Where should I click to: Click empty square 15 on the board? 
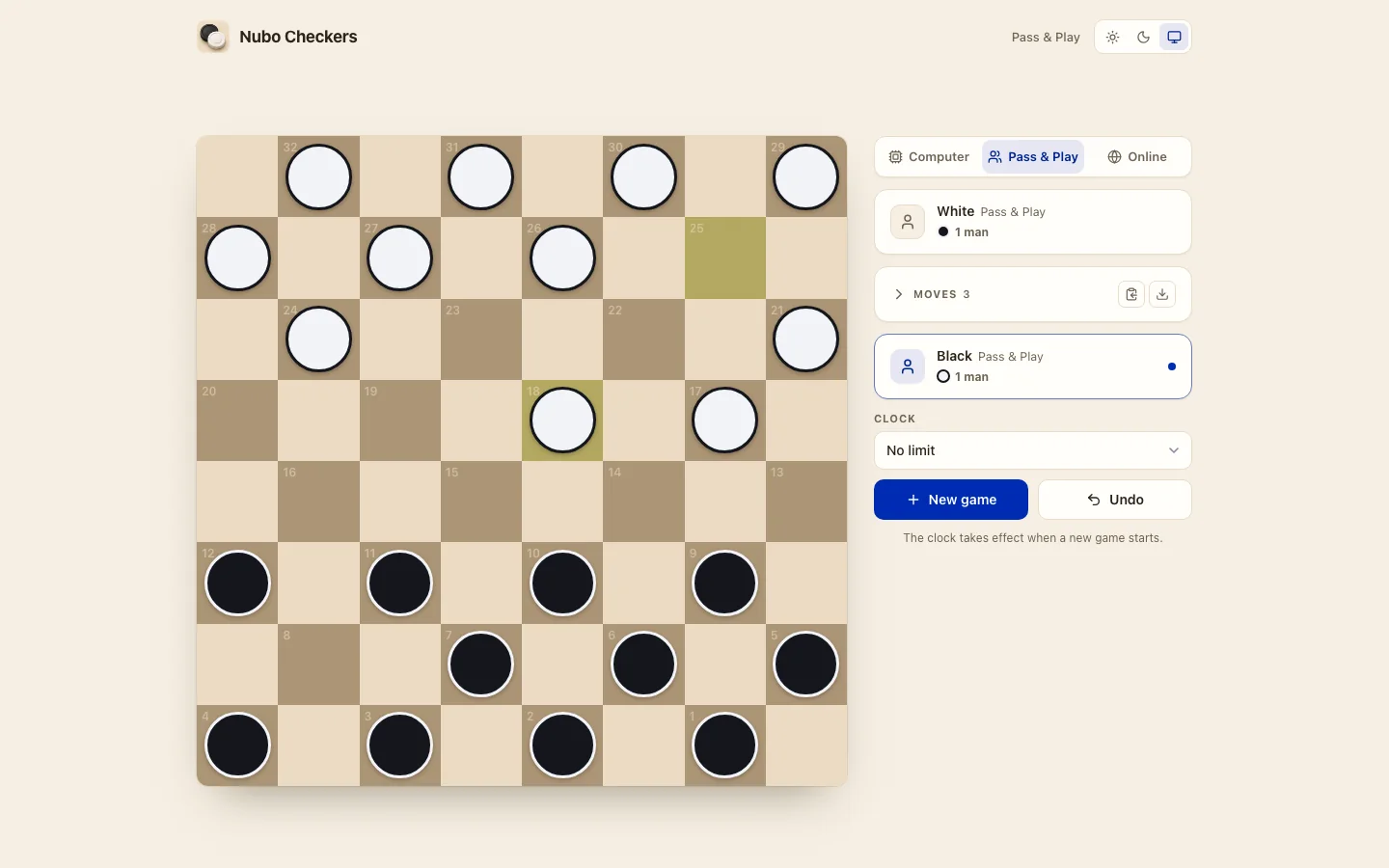pos(481,502)
